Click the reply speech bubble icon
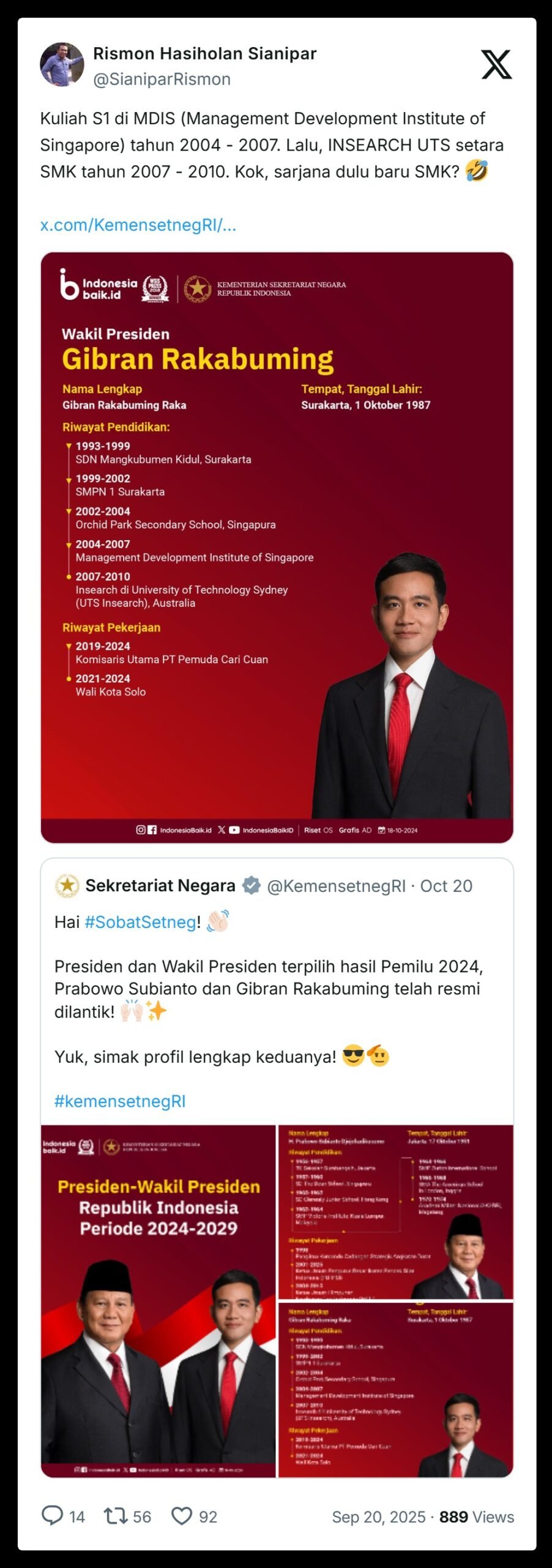 point(52,1516)
